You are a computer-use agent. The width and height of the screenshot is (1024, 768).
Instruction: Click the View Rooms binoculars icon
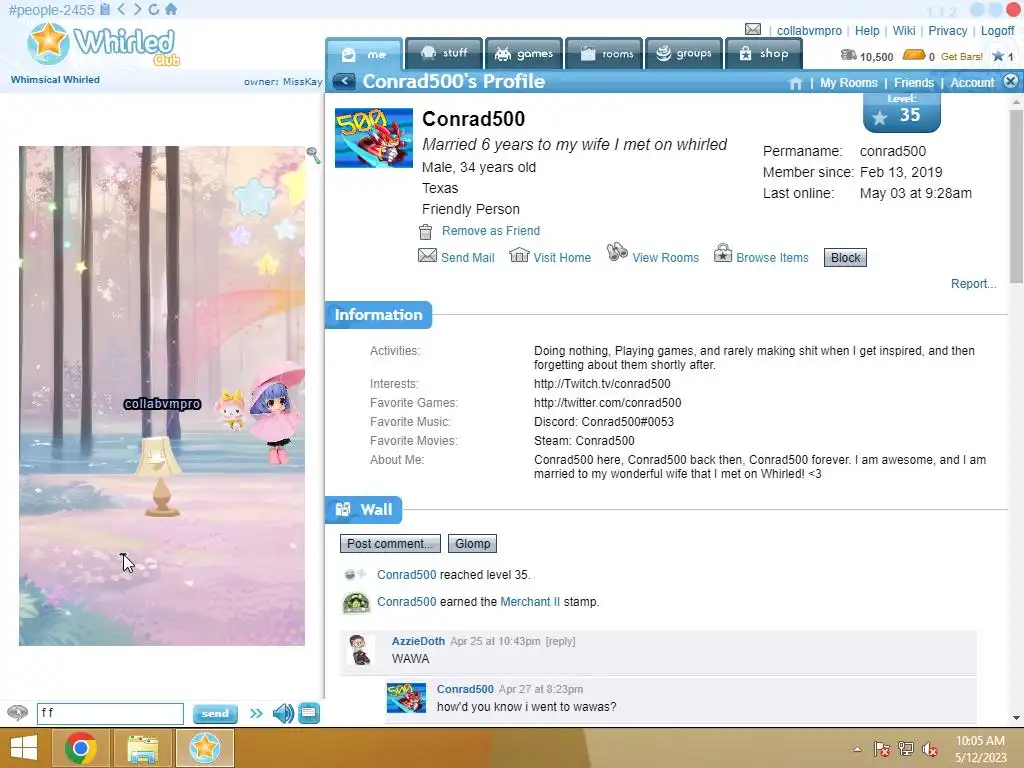(x=617, y=252)
